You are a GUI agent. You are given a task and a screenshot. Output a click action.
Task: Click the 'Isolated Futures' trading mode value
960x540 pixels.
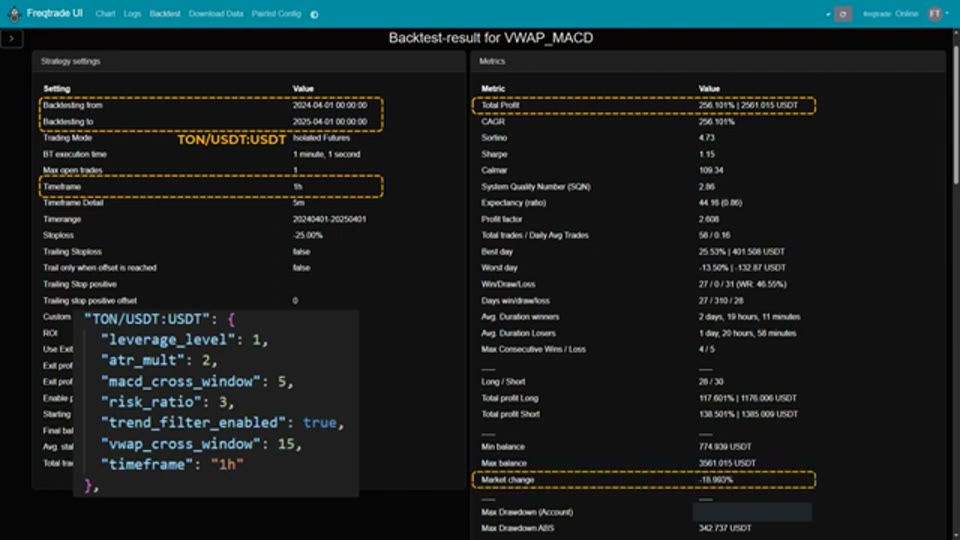[321, 138]
